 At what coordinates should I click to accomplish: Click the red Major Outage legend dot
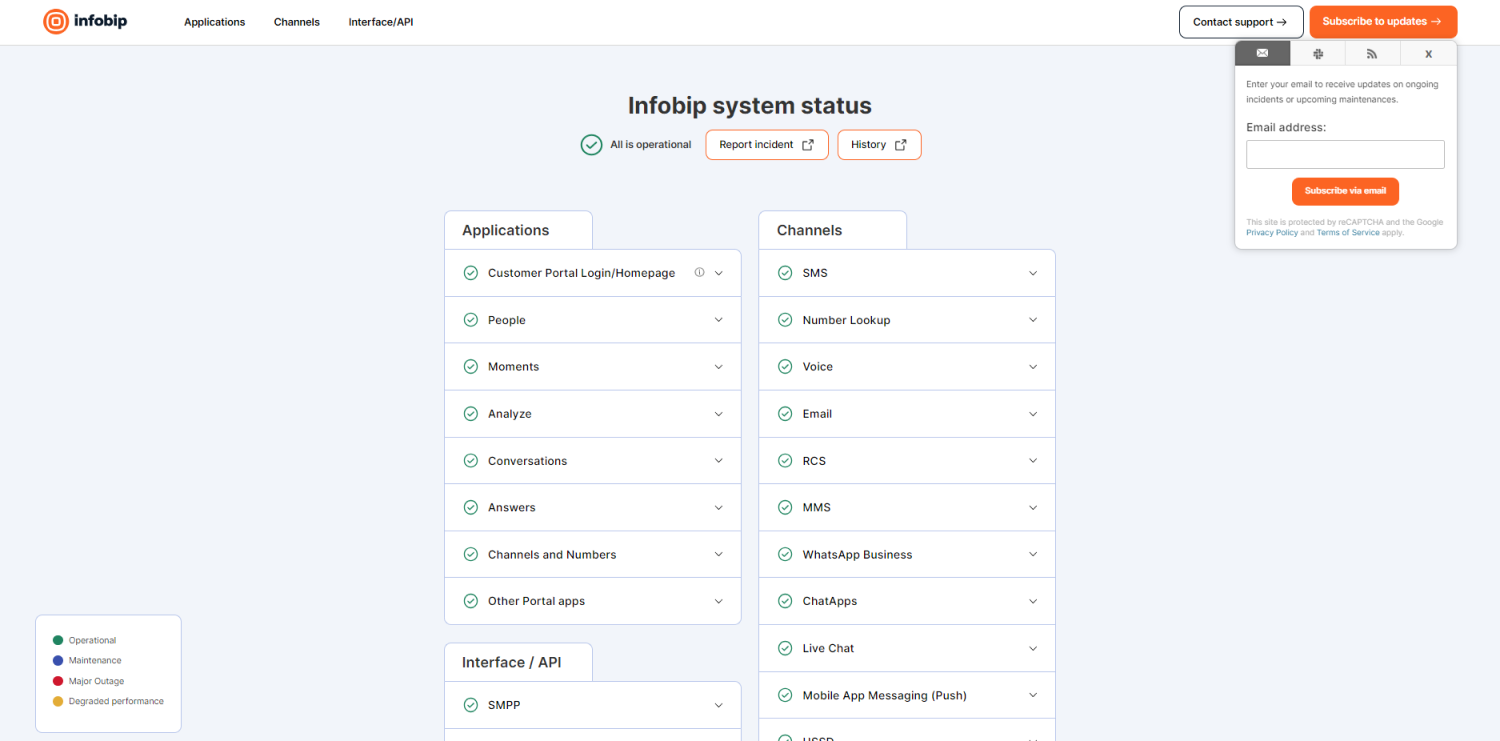point(58,681)
